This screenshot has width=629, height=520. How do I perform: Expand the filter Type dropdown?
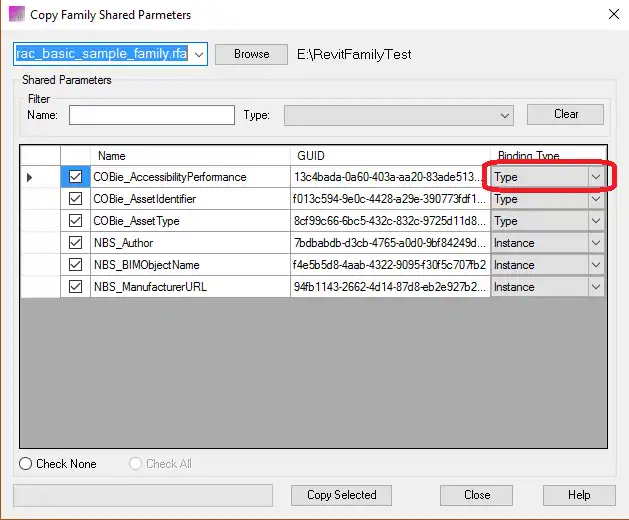pos(505,116)
